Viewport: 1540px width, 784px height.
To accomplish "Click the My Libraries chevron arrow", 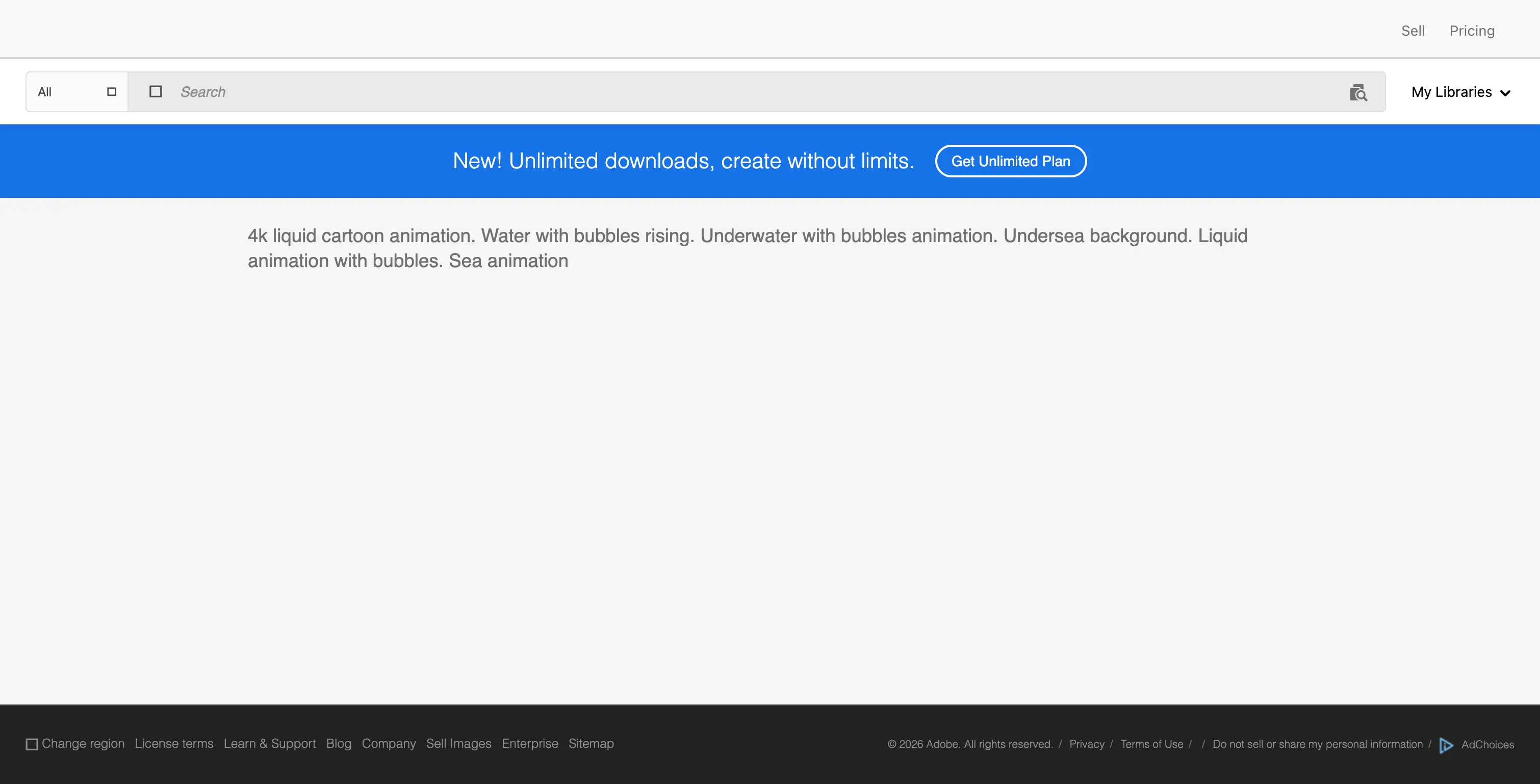I will click(1505, 93).
